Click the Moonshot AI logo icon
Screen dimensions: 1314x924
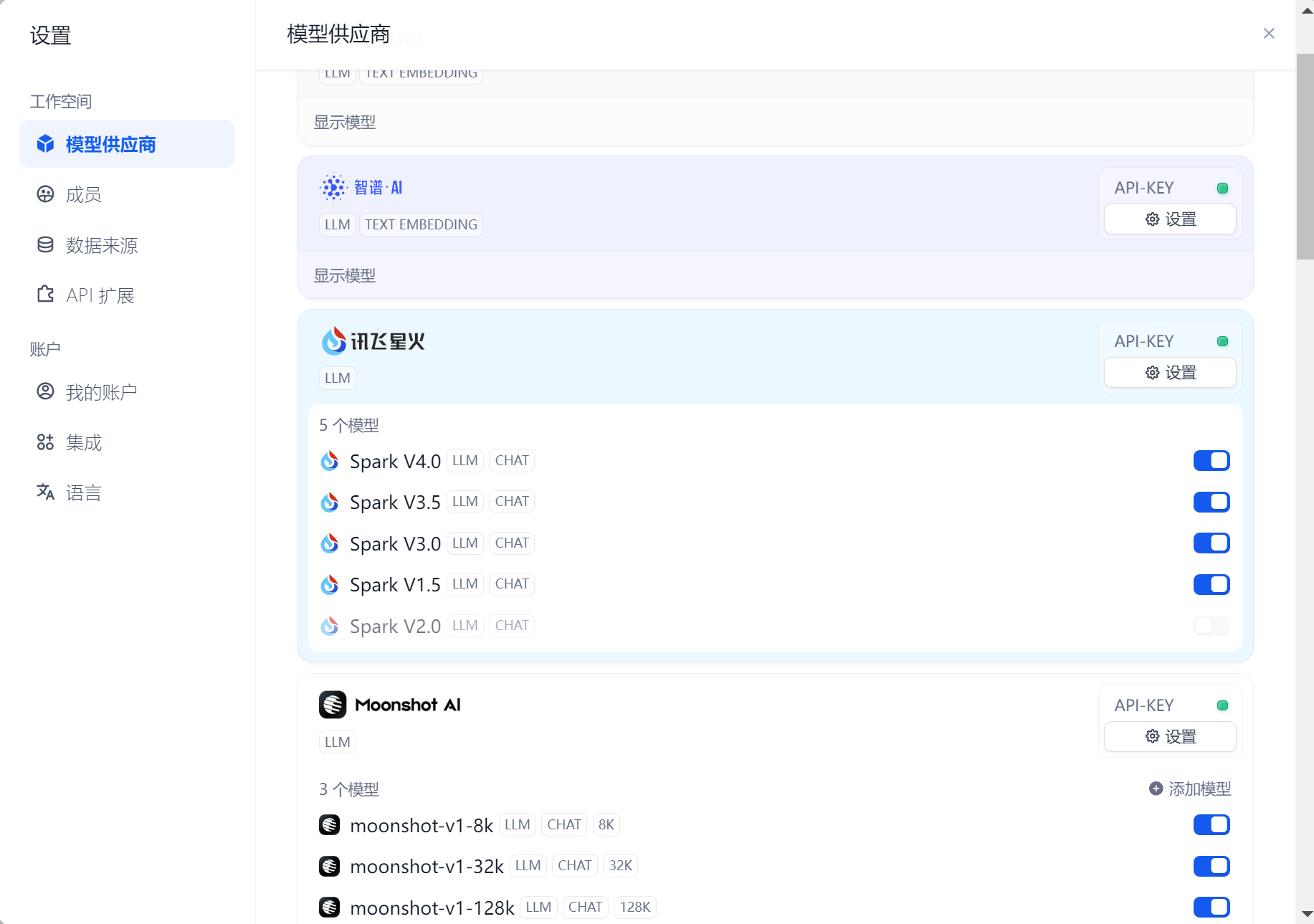click(333, 705)
